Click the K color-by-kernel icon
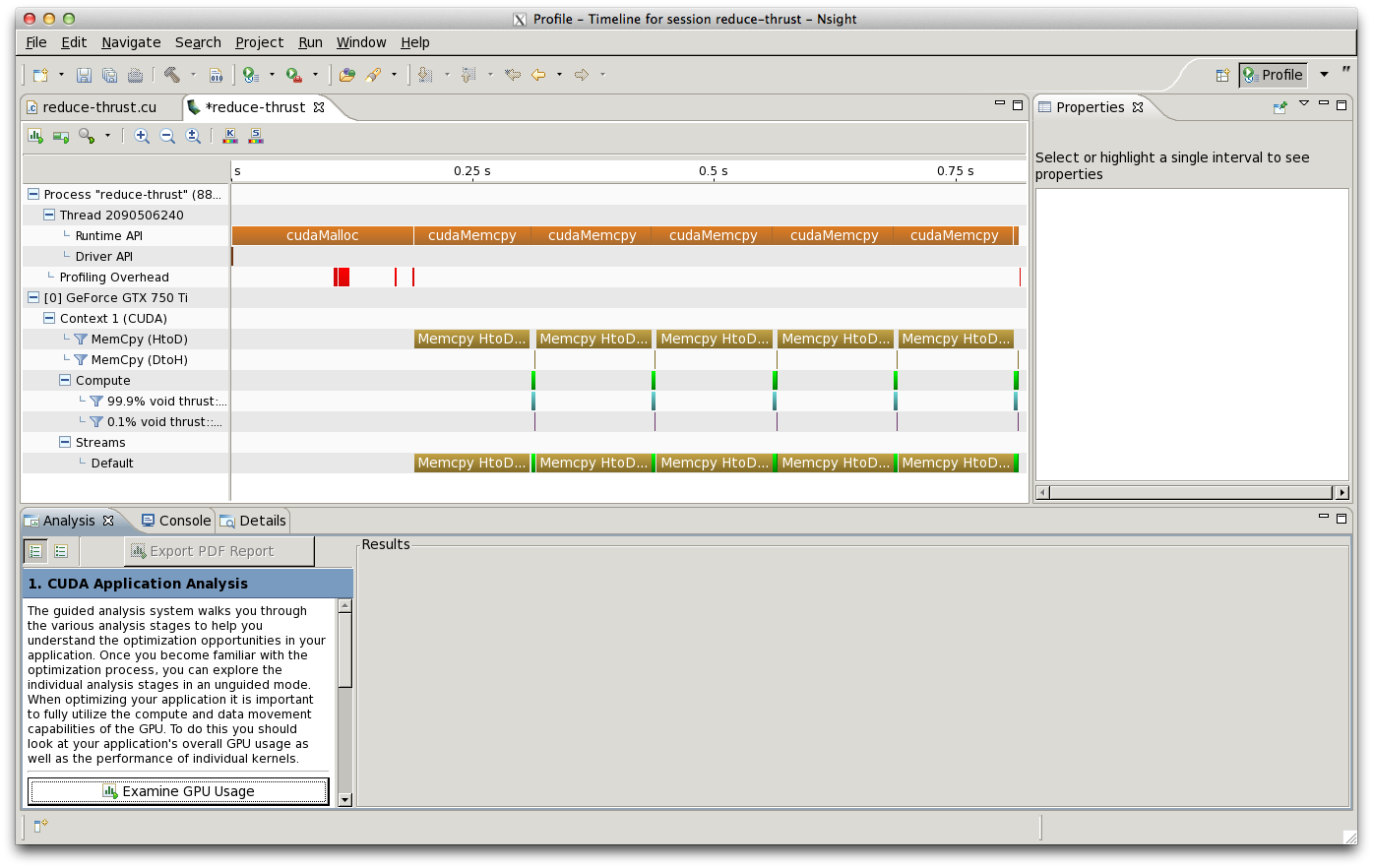Screen dimensions: 1373x868 tap(230, 137)
